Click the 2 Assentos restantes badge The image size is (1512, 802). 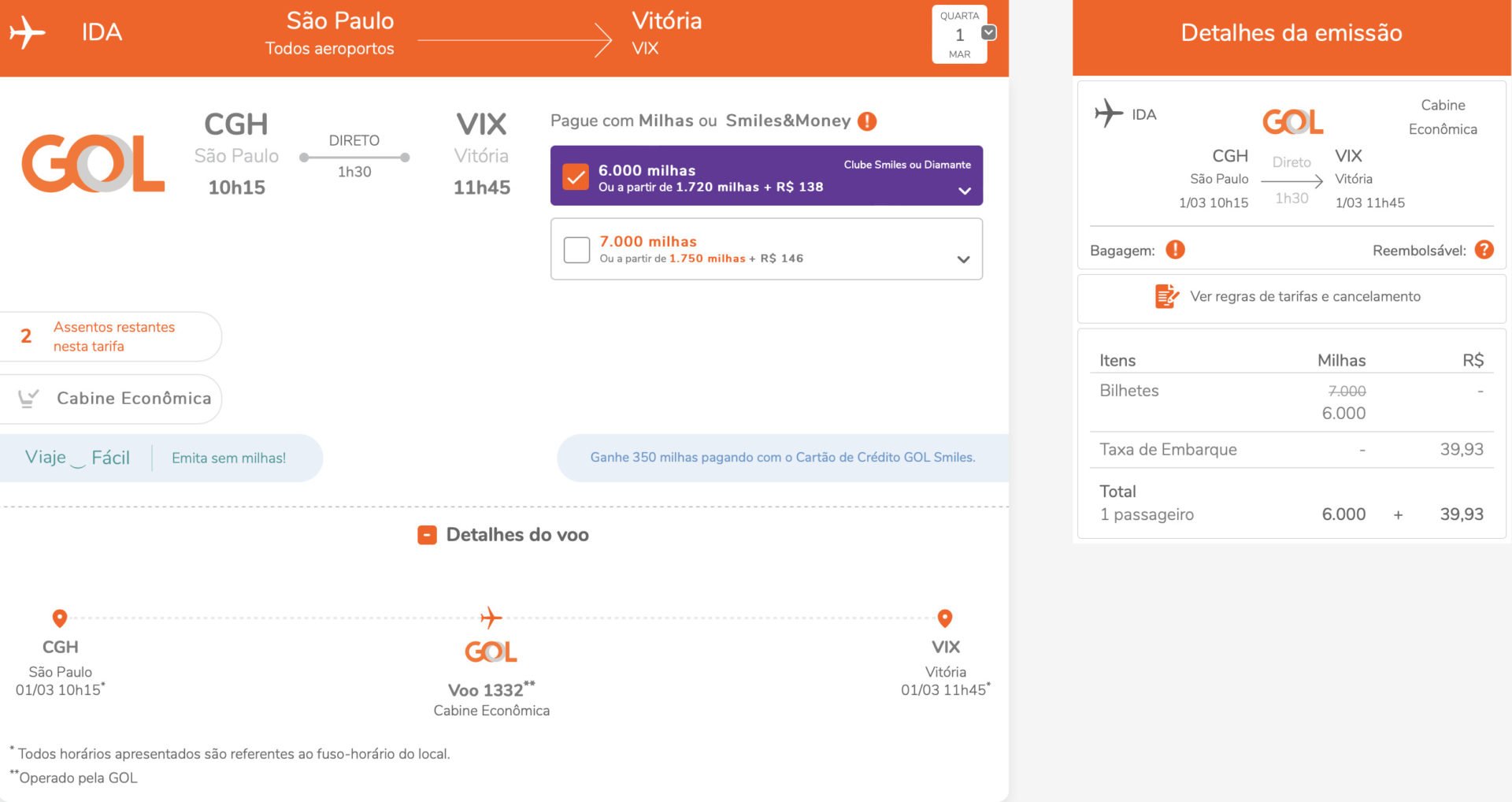coord(111,336)
